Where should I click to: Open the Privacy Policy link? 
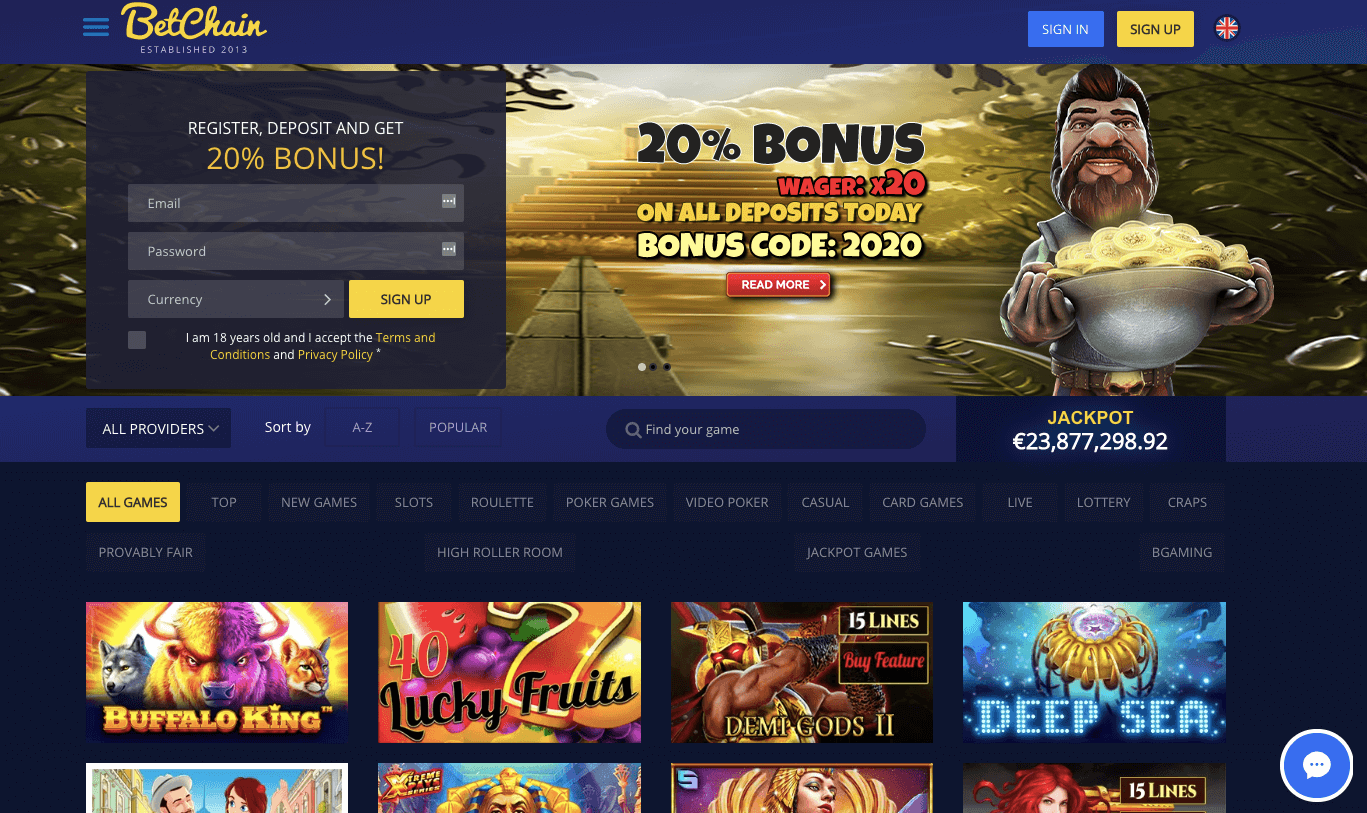(x=335, y=355)
